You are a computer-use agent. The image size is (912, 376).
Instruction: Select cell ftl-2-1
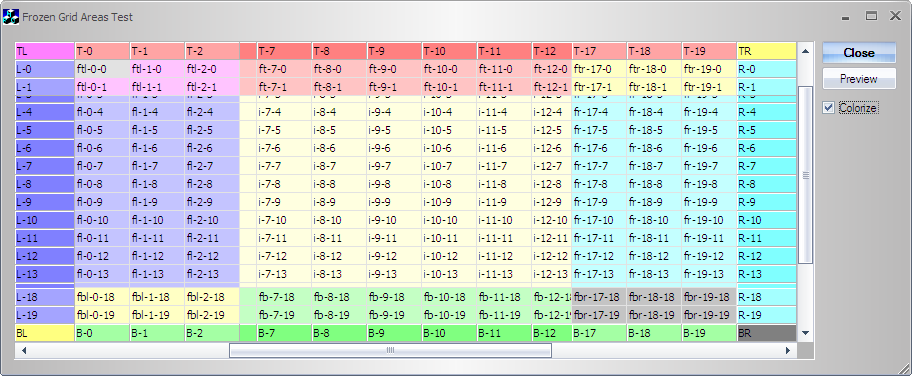(212, 87)
